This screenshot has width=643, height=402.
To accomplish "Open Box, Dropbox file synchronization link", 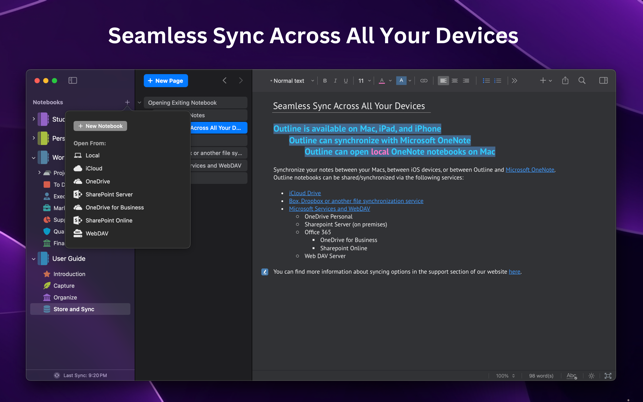I will (x=356, y=201).
